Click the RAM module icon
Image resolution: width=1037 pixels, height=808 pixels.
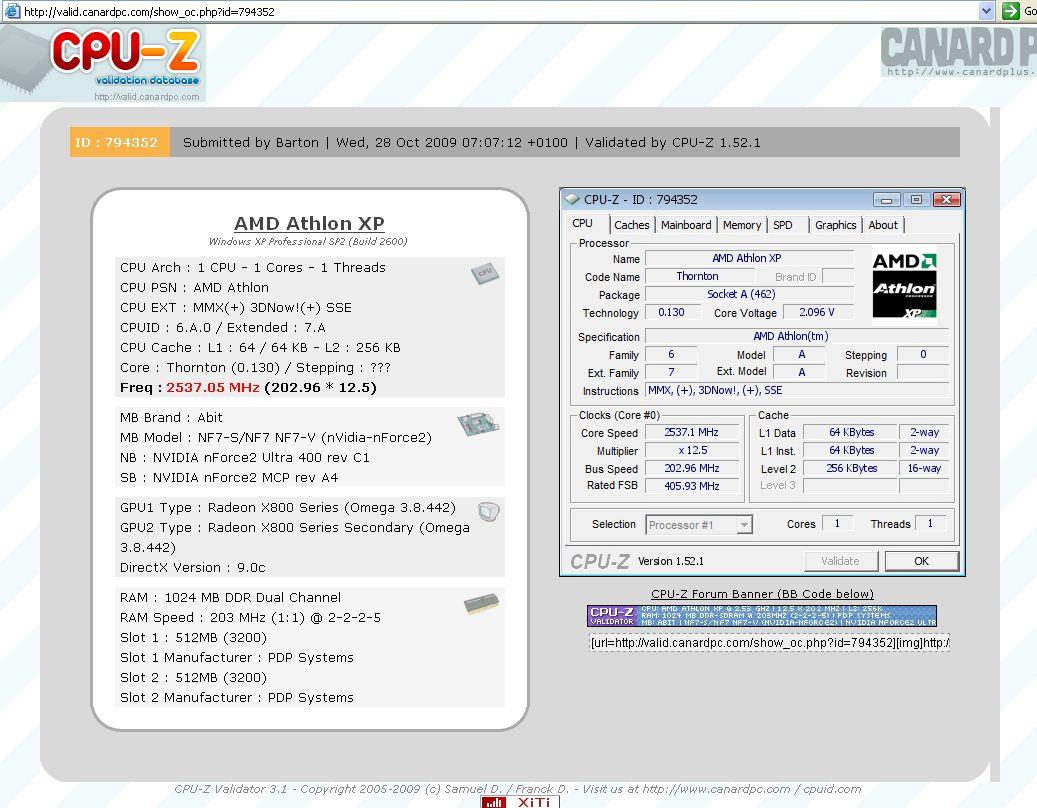(x=481, y=603)
